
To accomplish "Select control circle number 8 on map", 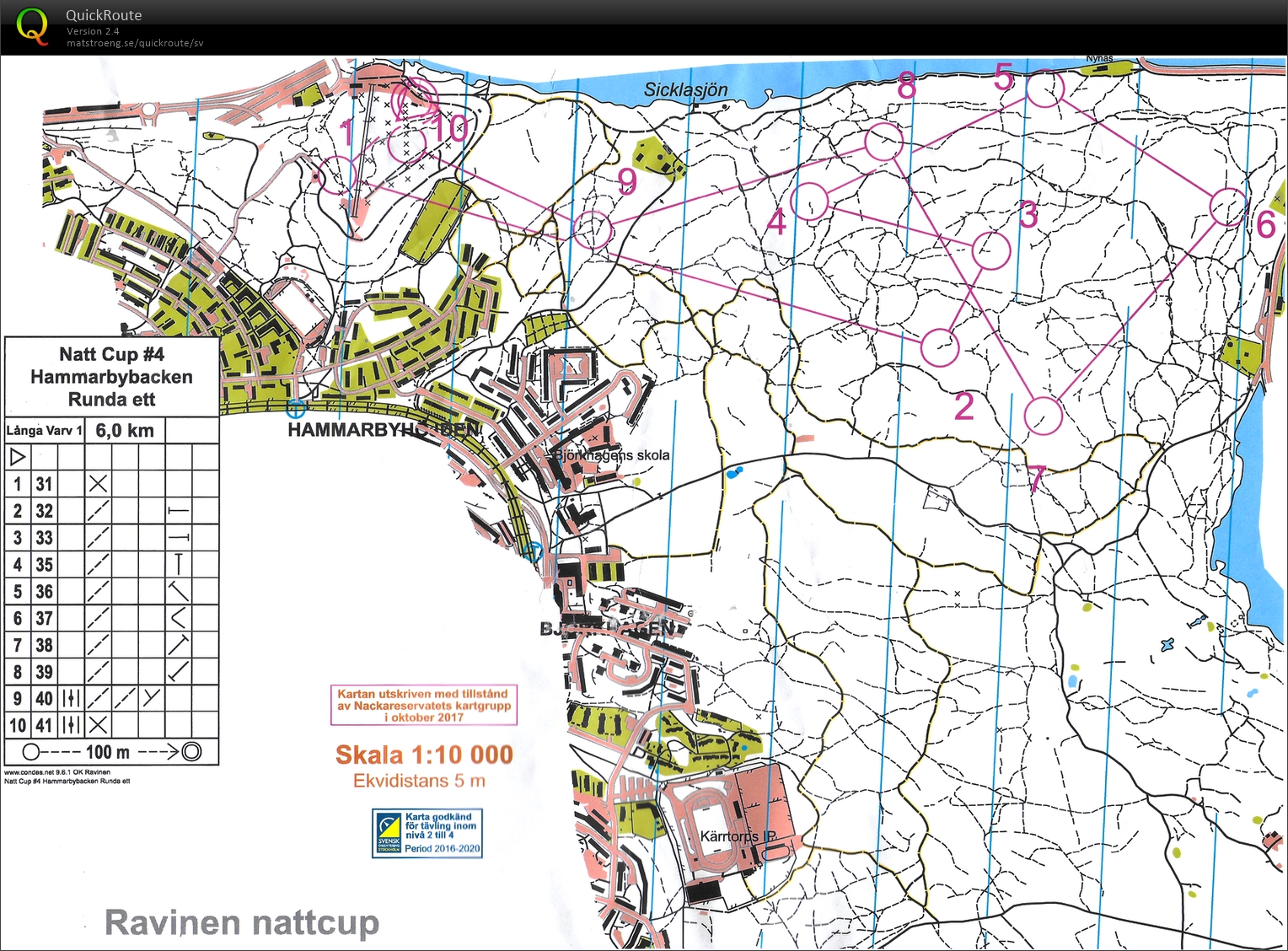I will [883, 141].
